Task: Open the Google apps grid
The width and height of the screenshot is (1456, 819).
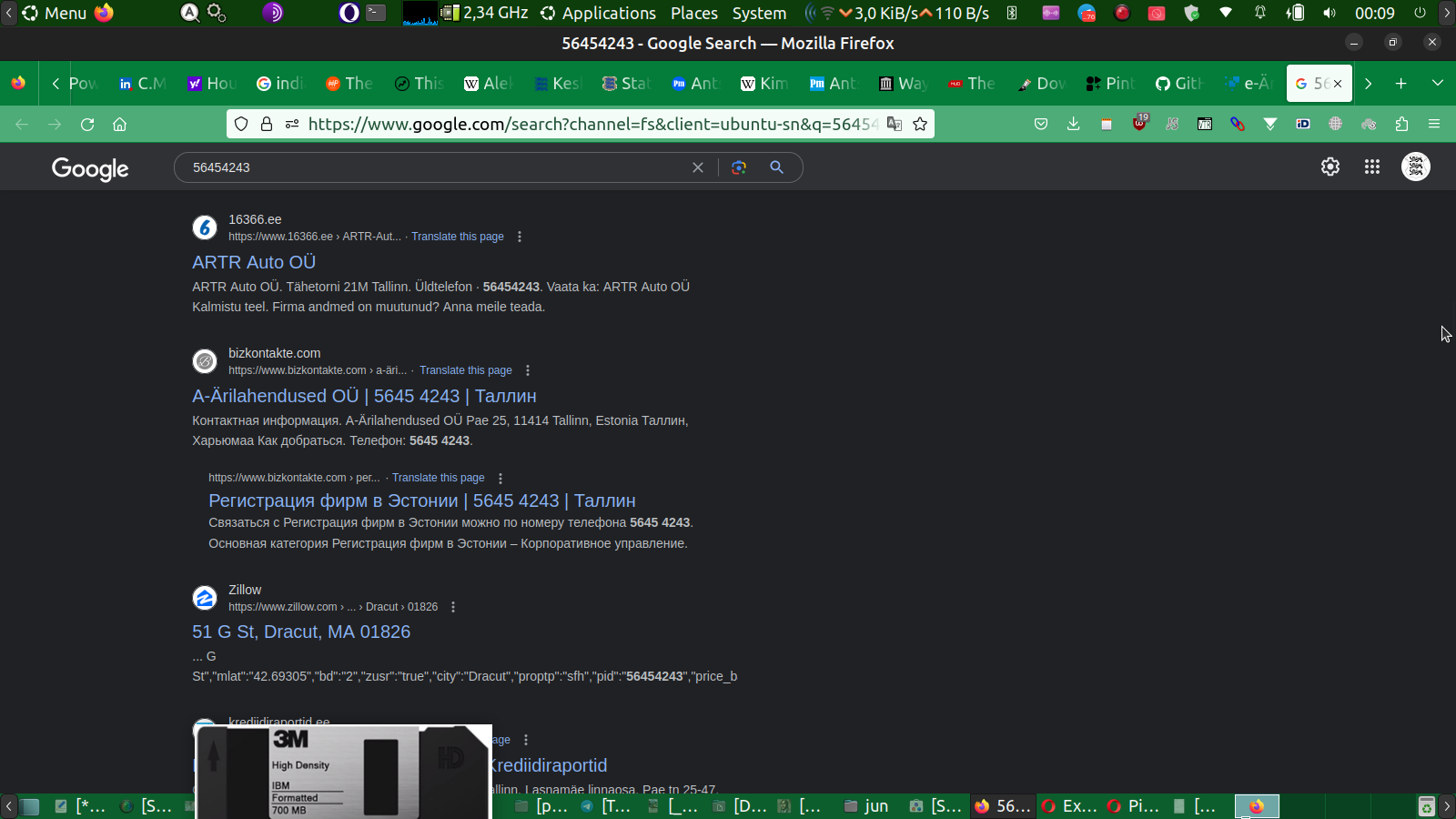Action: pyautogui.click(x=1372, y=167)
